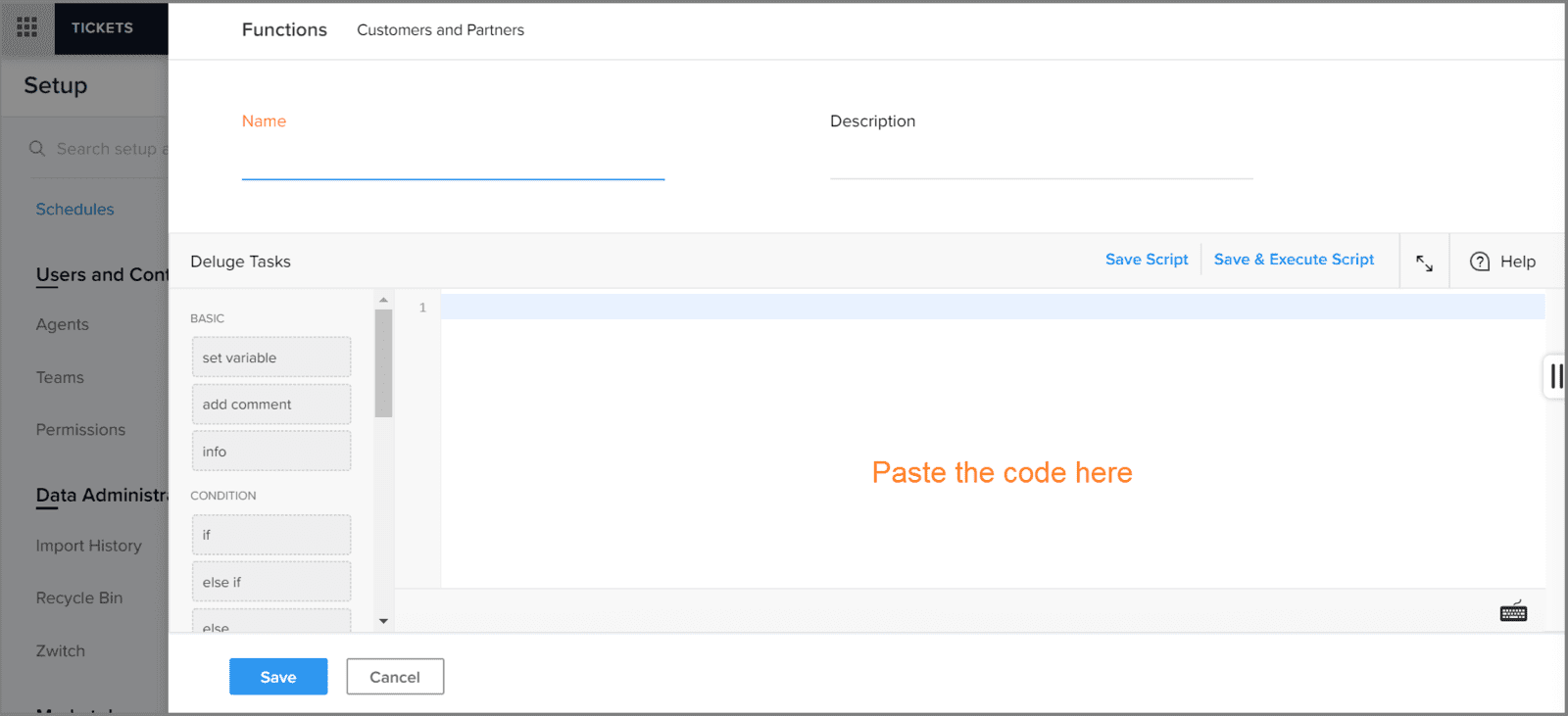Image resolution: width=1568 pixels, height=716 pixels.
Task: Click the expand editor arrows icon
Action: pyautogui.click(x=1425, y=263)
